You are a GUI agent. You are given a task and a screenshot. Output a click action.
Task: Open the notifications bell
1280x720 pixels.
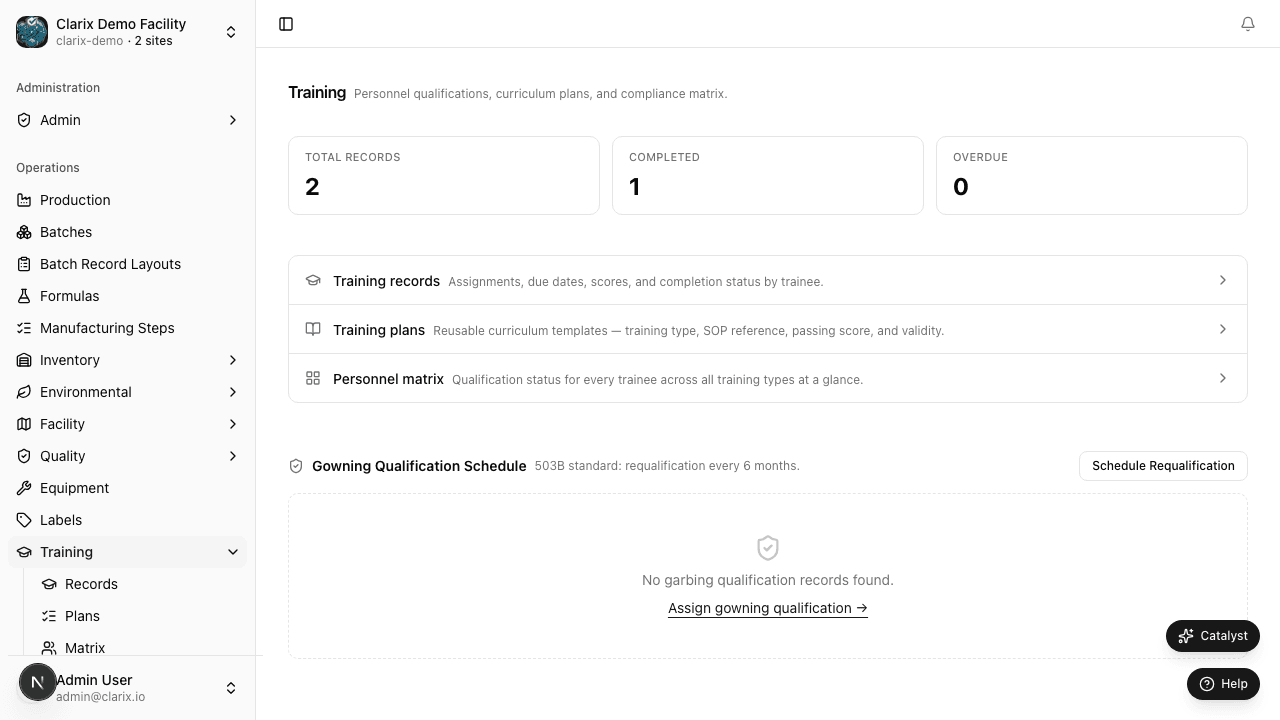1248,24
